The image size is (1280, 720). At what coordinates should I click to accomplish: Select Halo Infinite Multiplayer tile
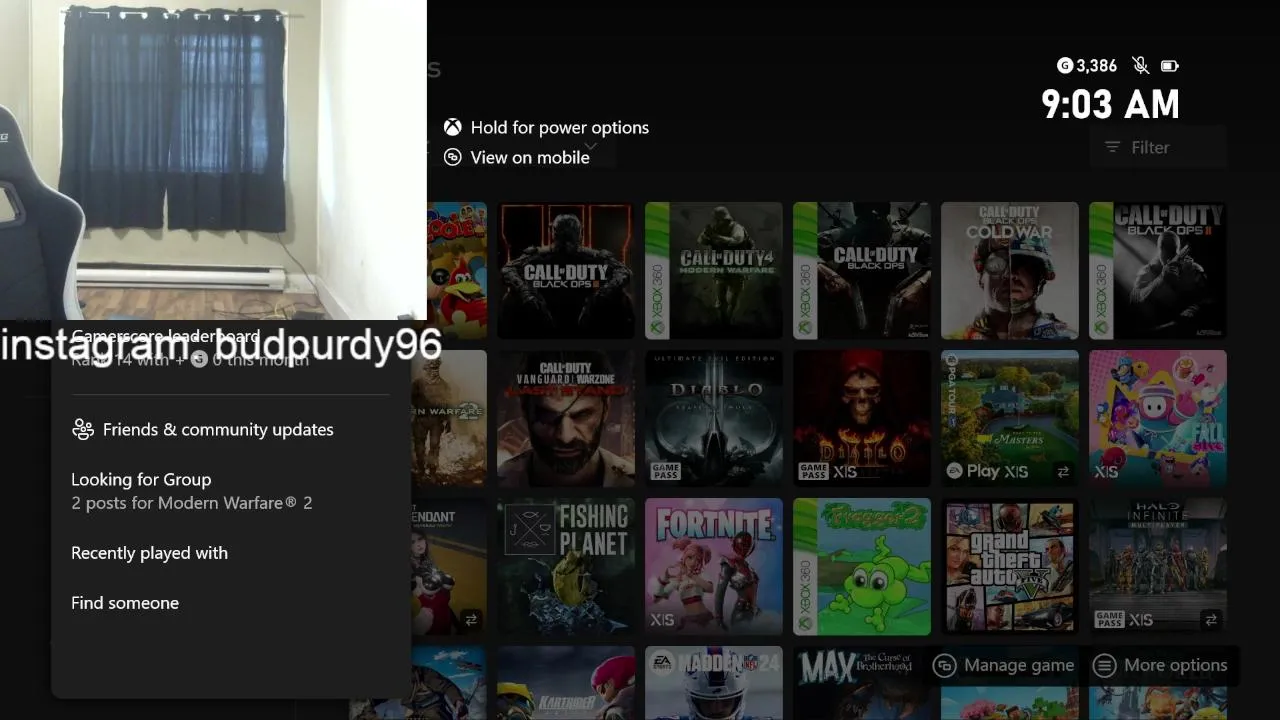[1157, 567]
